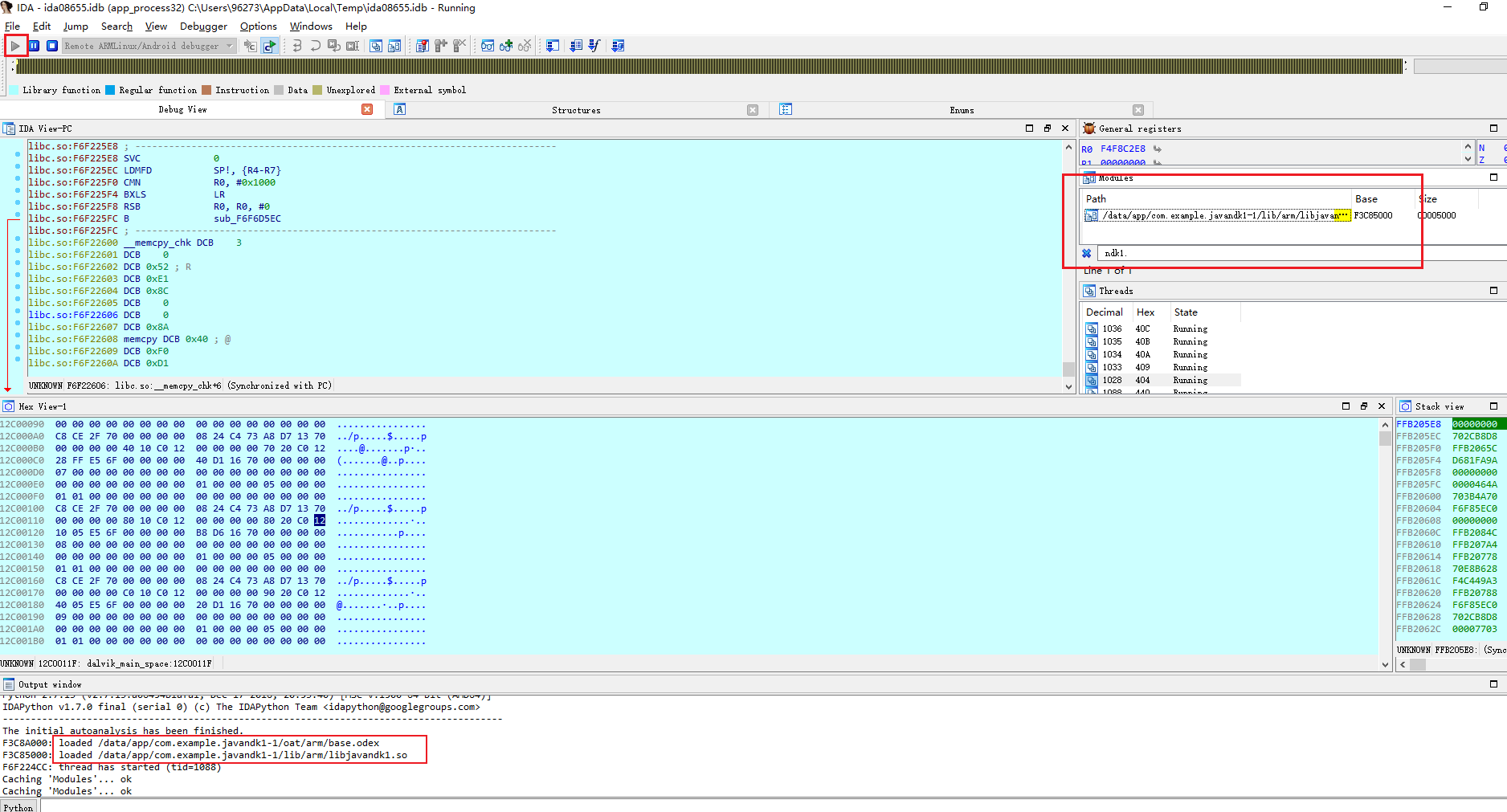The height and width of the screenshot is (812, 1507).
Task: Click the stack trace toolbar icon
Action: click(x=553, y=46)
